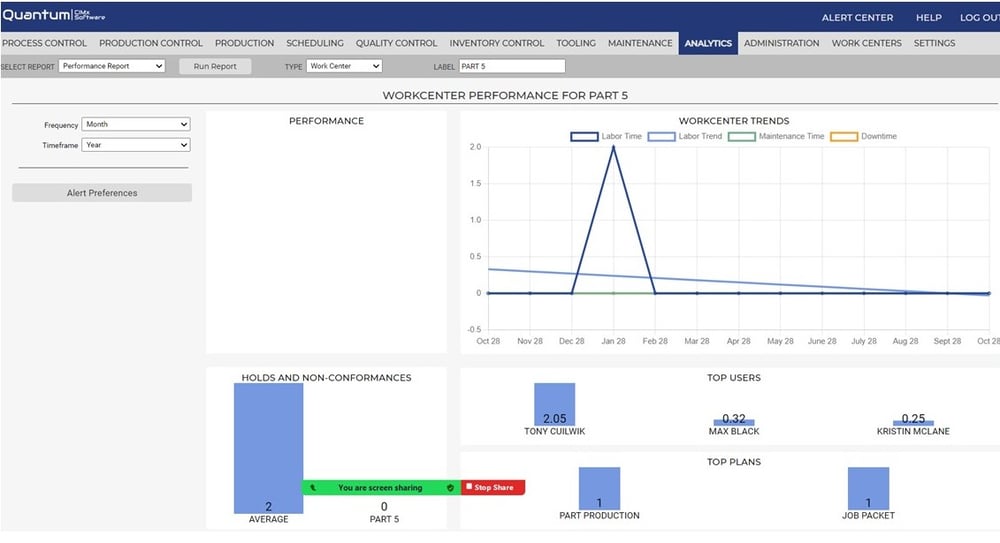Open Alert Preferences
Screen dimensions: 1000x543
pos(102,193)
